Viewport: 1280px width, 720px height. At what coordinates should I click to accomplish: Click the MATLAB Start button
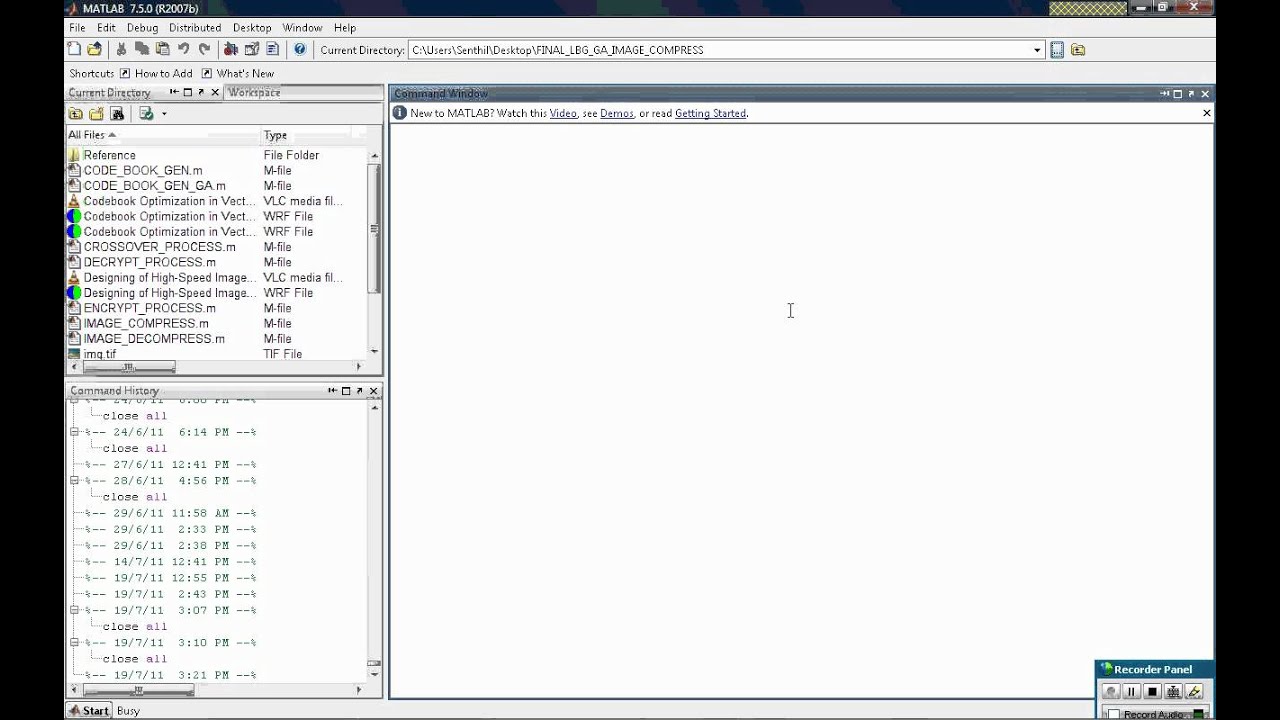pyautogui.click(x=89, y=710)
